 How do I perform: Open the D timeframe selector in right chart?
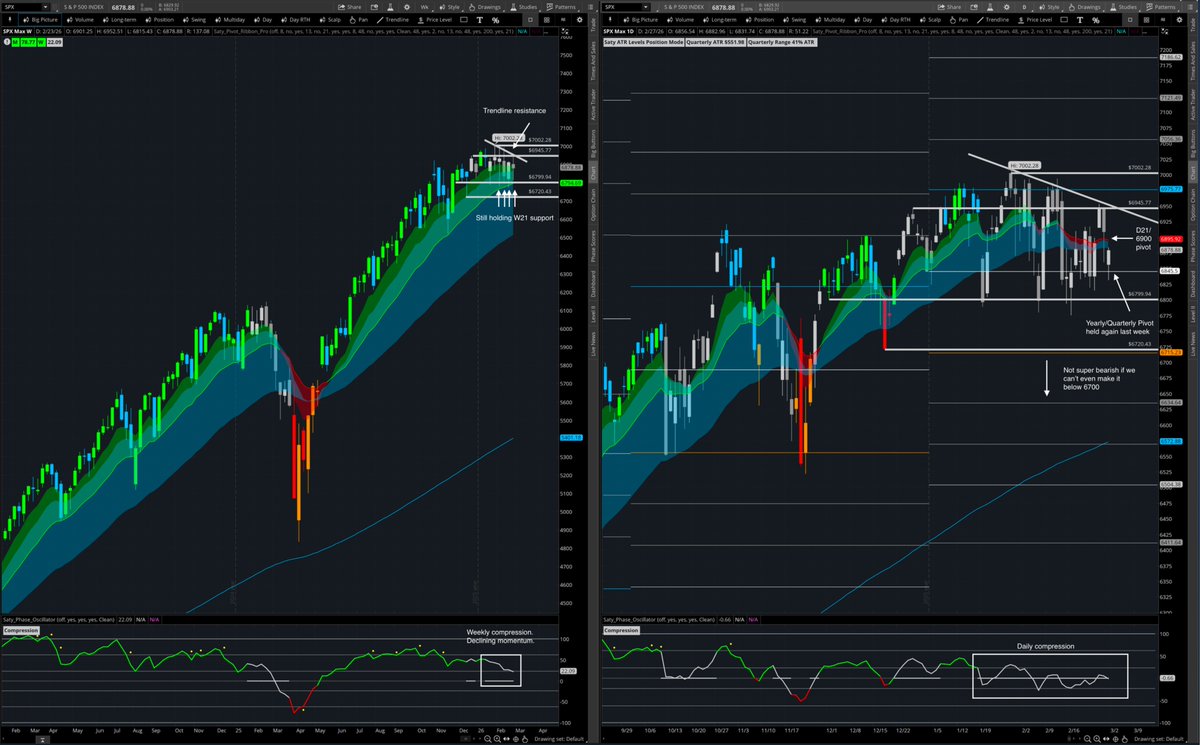point(1026,7)
